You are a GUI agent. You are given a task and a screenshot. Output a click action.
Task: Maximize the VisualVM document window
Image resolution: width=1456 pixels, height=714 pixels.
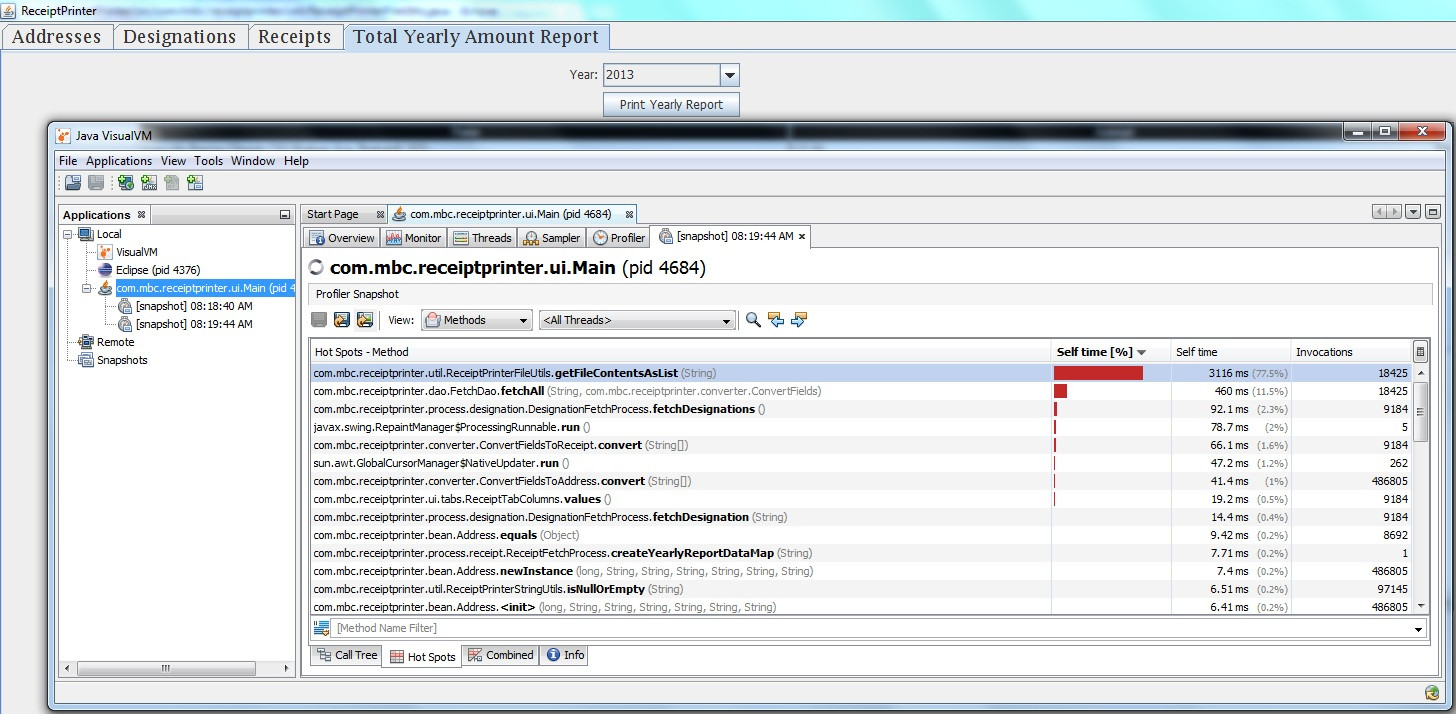1433,212
